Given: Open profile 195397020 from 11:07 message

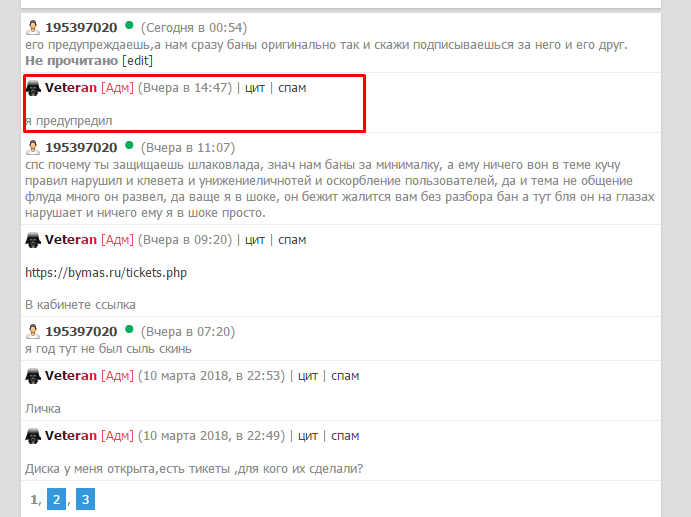Looking at the screenshot, I should click(x=81, y=148).
